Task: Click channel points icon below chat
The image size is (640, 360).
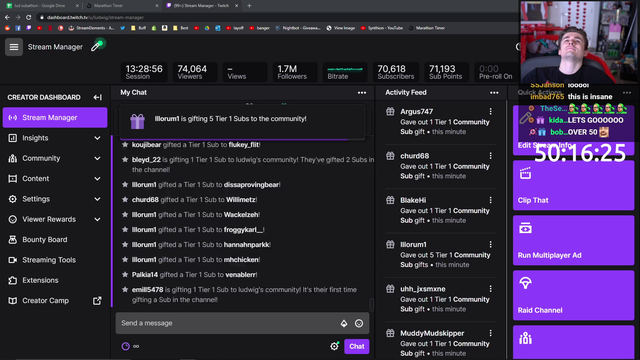Action: pyautogui.click(x=126, y=347)
